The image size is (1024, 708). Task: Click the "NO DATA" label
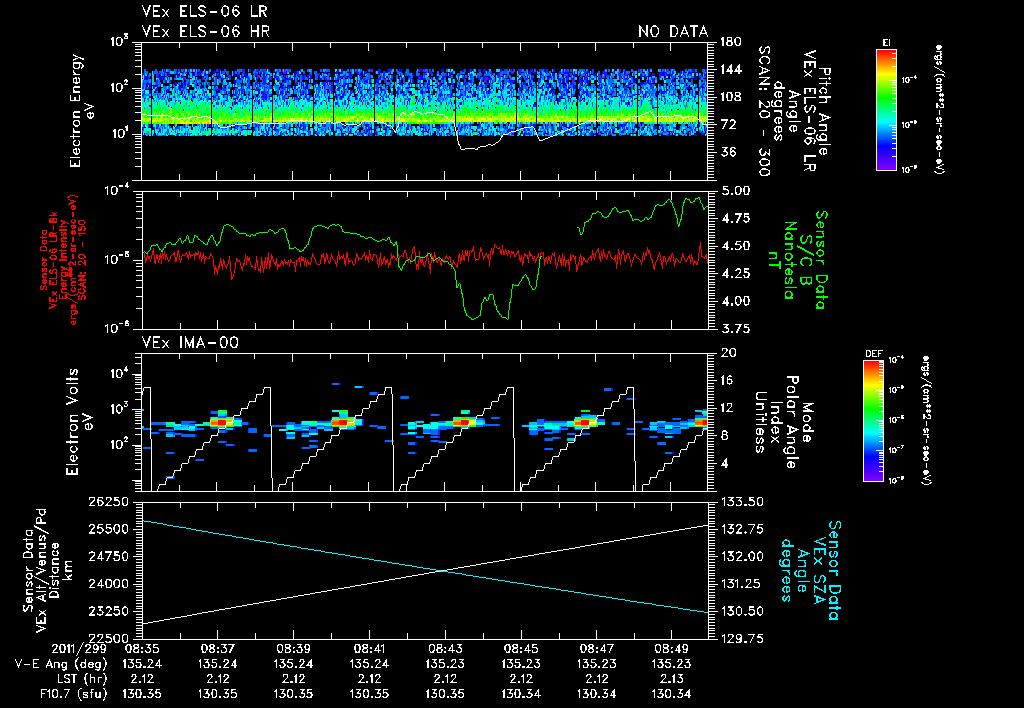(673, 31)
